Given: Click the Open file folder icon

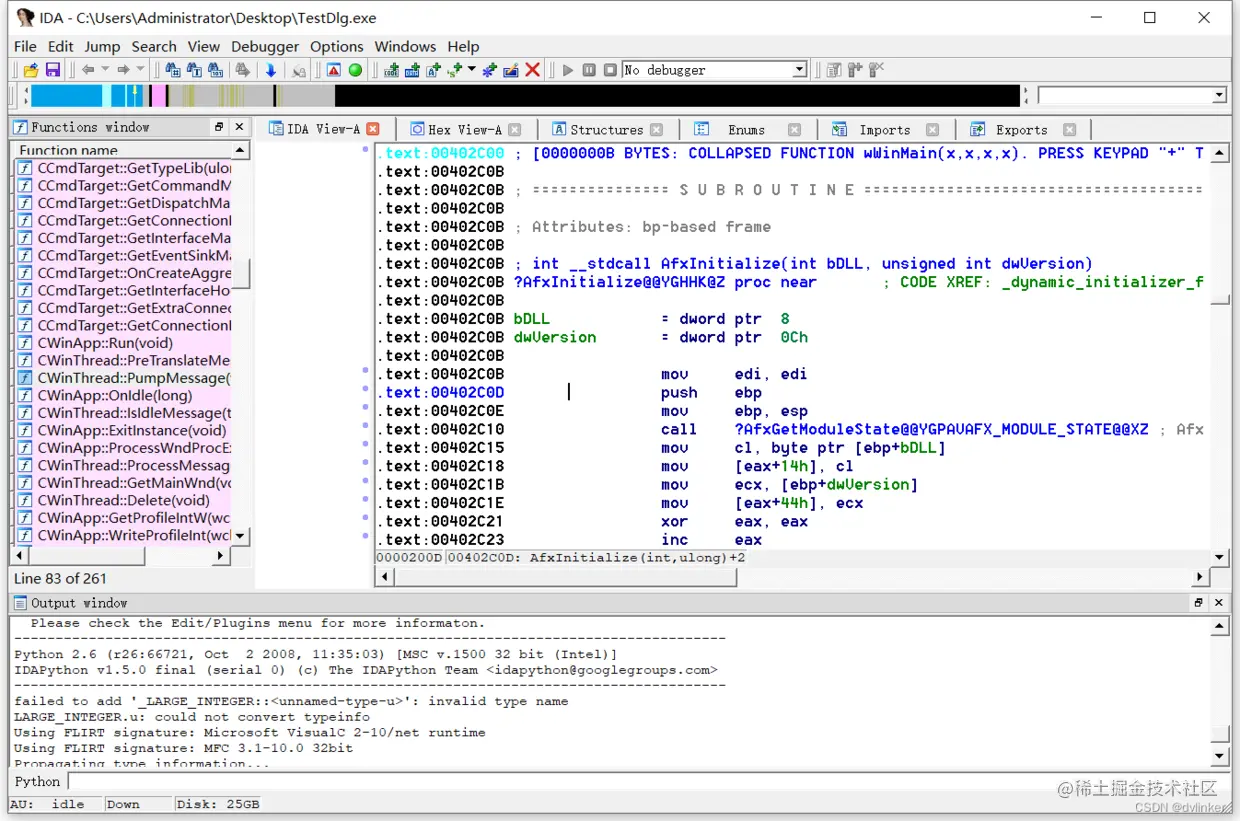Looking at the screenshot, I should tap(31, 70).
